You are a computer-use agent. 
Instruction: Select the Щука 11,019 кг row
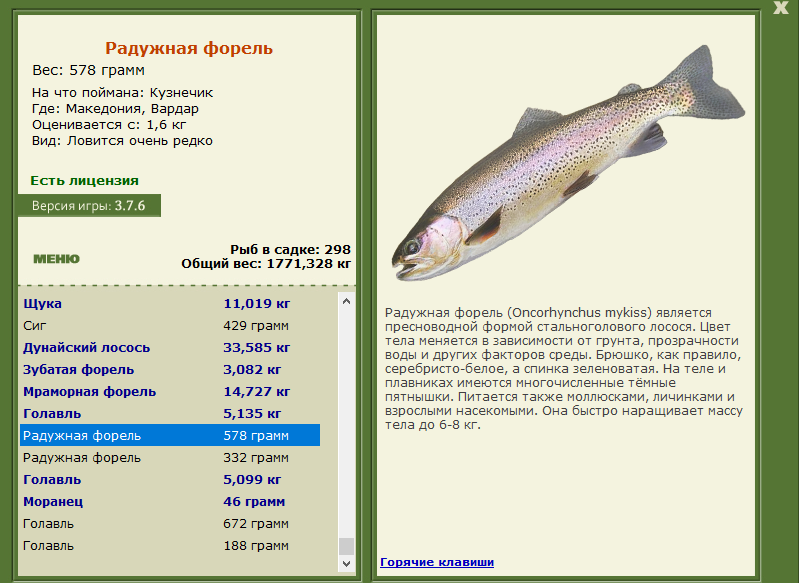[x=170, y=304]
